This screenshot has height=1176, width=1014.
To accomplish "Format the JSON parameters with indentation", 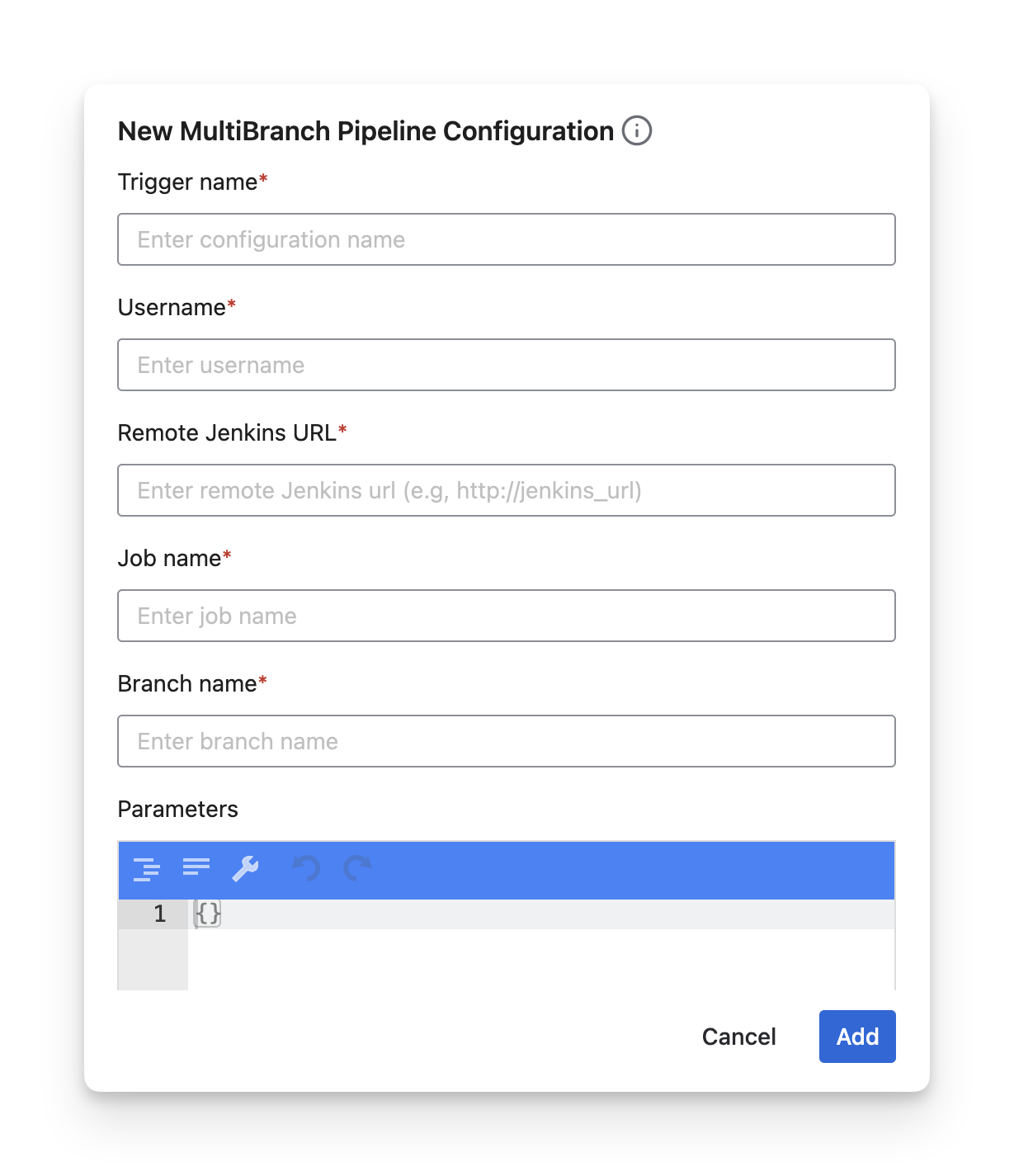I will click(x=147, y=868).
